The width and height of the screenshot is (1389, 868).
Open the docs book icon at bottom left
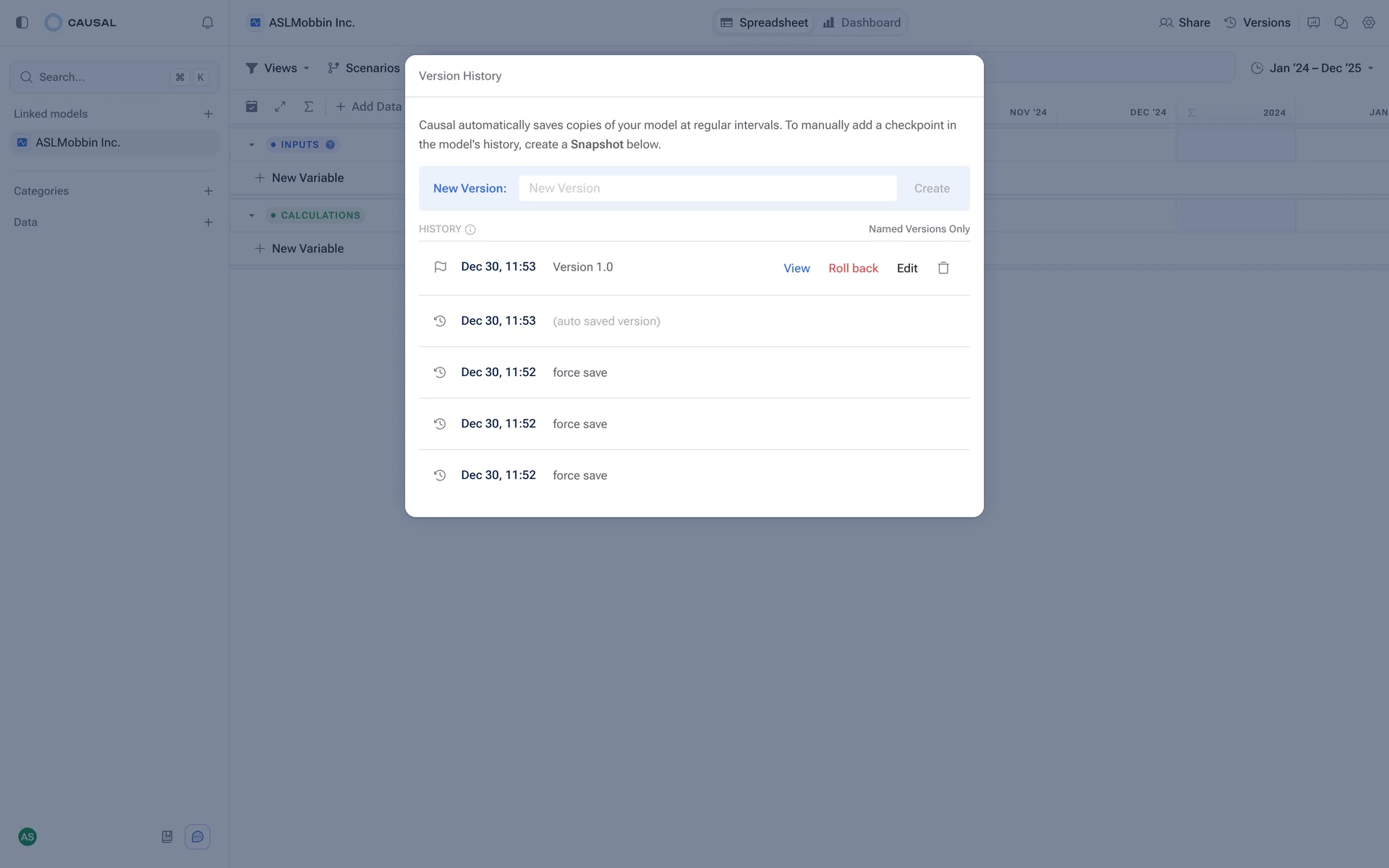coord(167,837)
